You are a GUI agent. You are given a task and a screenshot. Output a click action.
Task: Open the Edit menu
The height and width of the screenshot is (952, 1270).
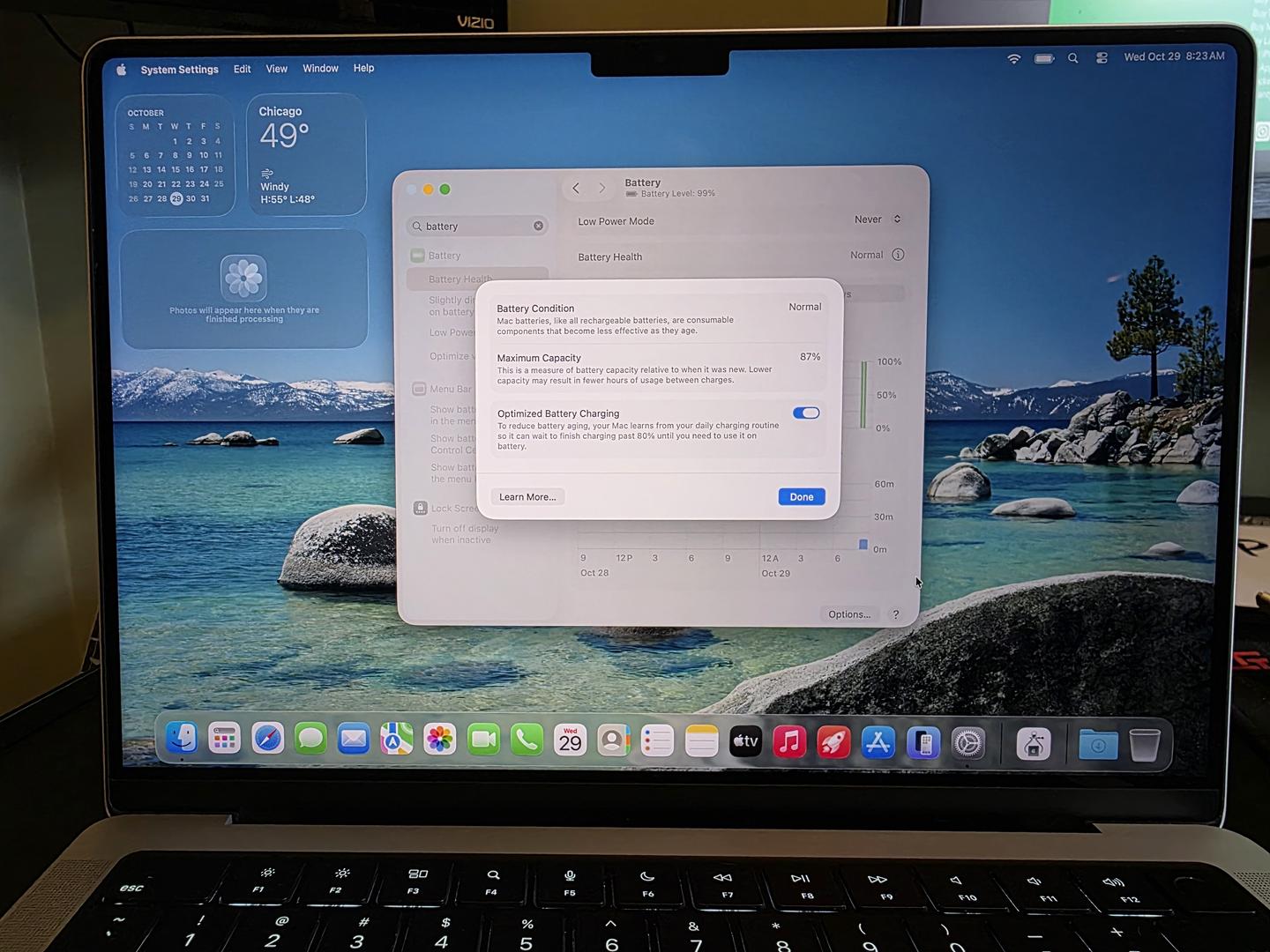pyautogui.click(x=242, y=69)
